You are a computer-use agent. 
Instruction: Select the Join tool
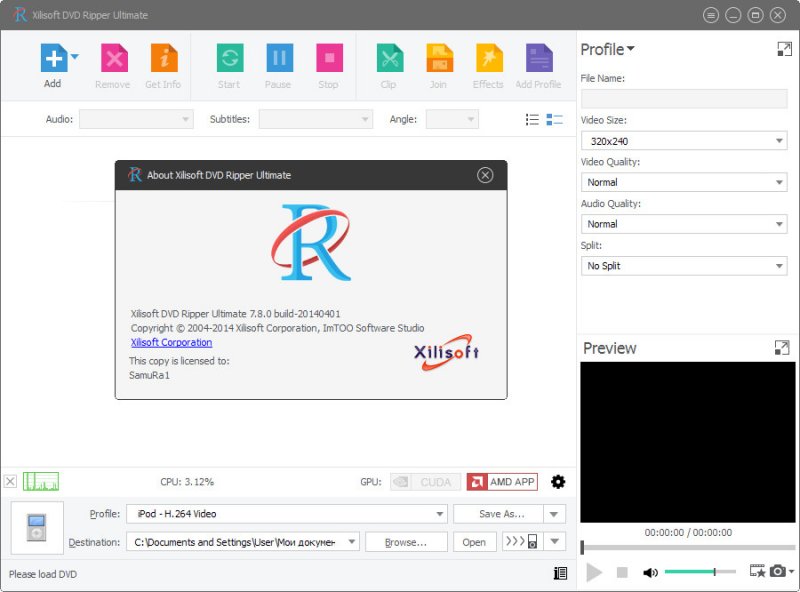click(x=439, y=58)
